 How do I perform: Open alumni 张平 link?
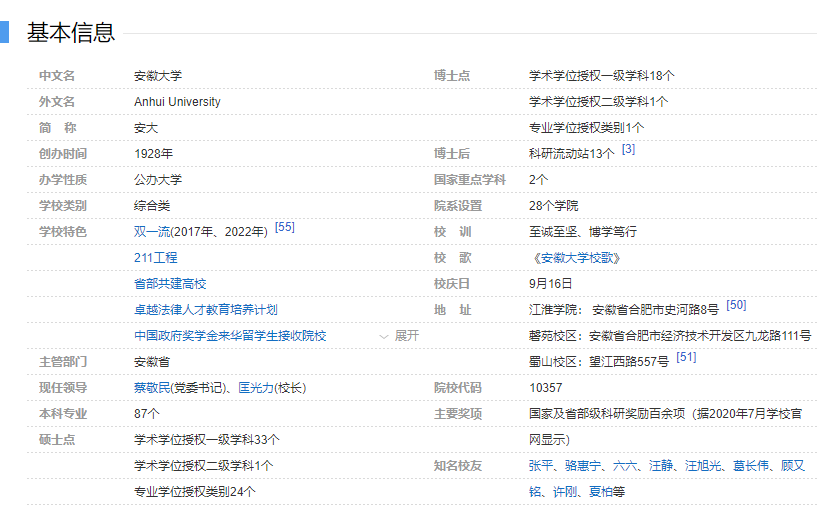coord(540,466)
